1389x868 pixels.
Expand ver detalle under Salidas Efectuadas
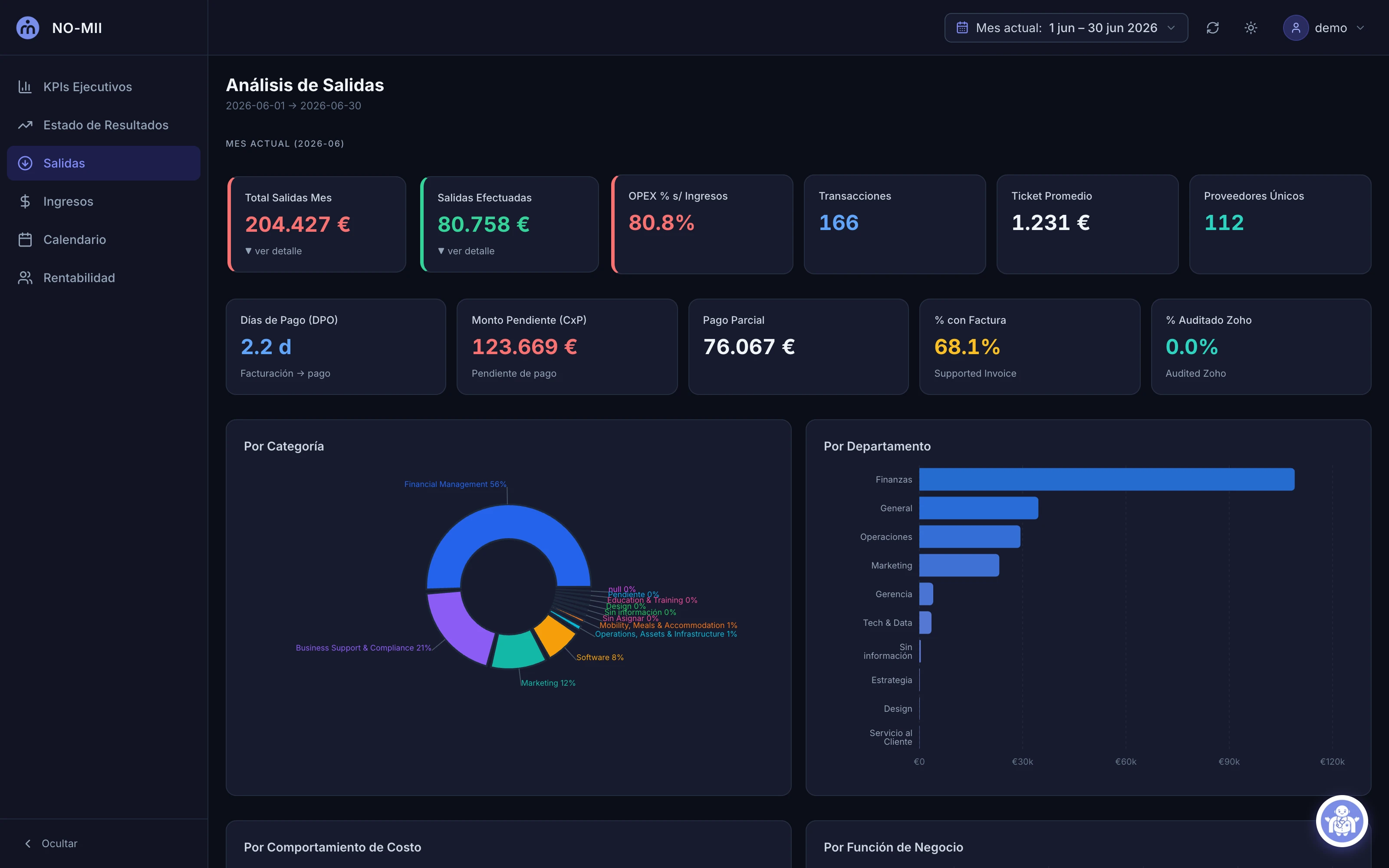[x=466, y=251]
